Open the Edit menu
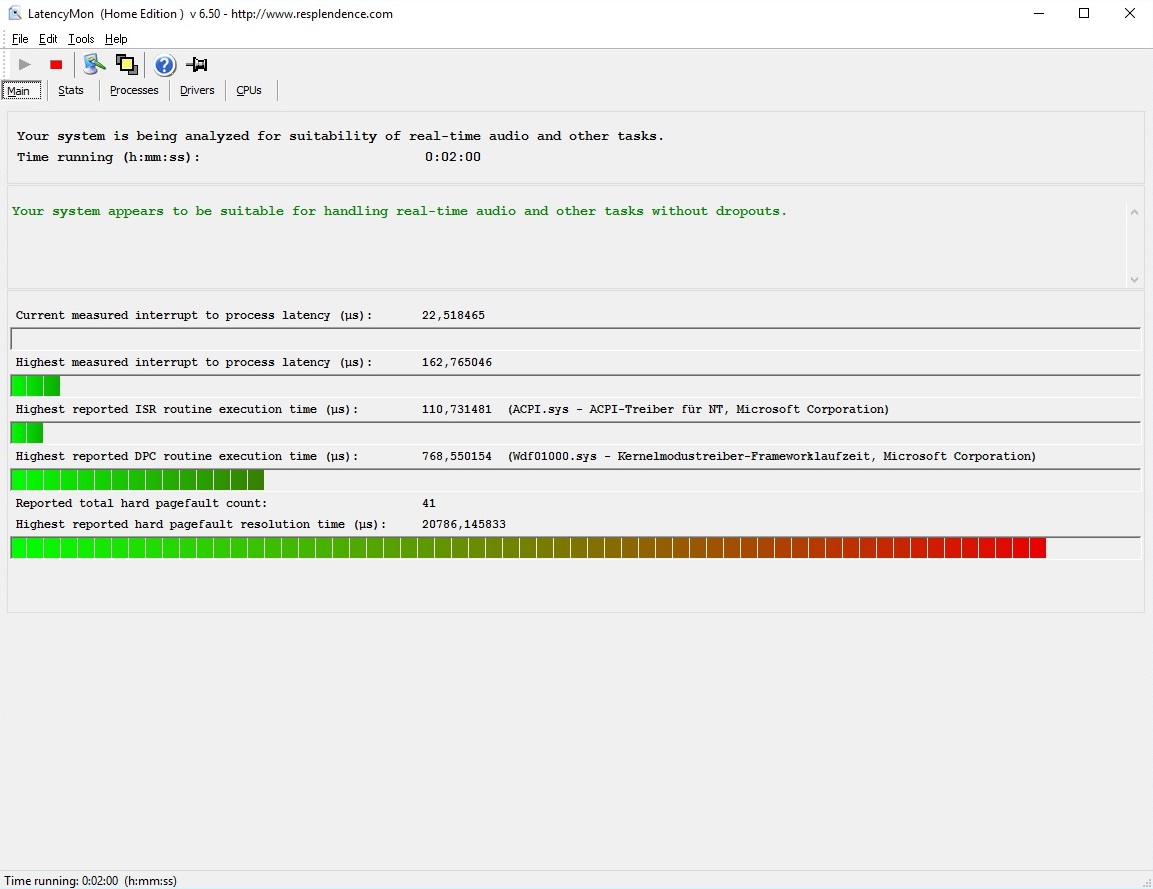1153x889 pixels. (48, 39)
